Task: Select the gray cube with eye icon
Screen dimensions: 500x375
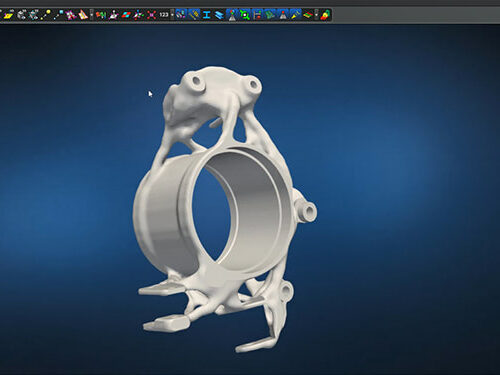Action: click(x=22, y=15)
